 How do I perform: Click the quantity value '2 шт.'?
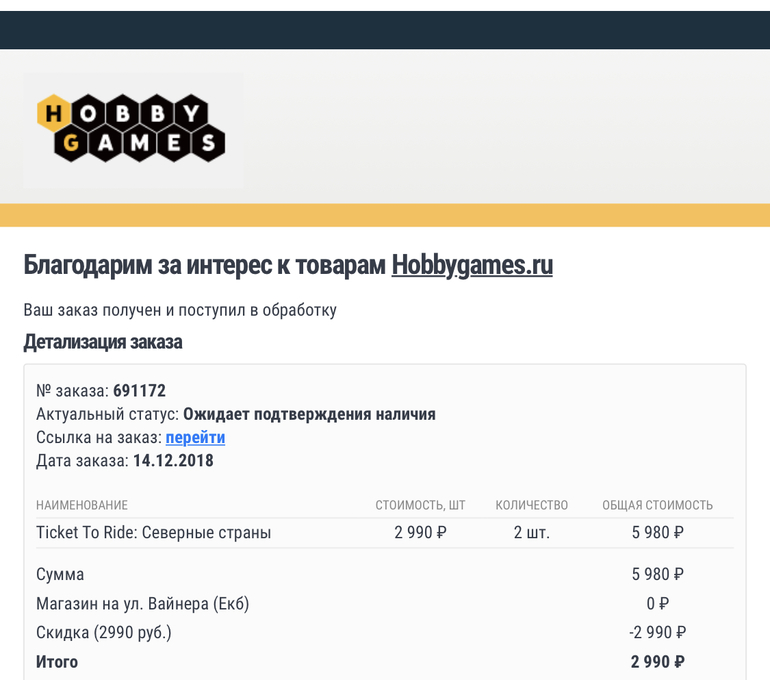pyautogui.click(x=531, y=532)
